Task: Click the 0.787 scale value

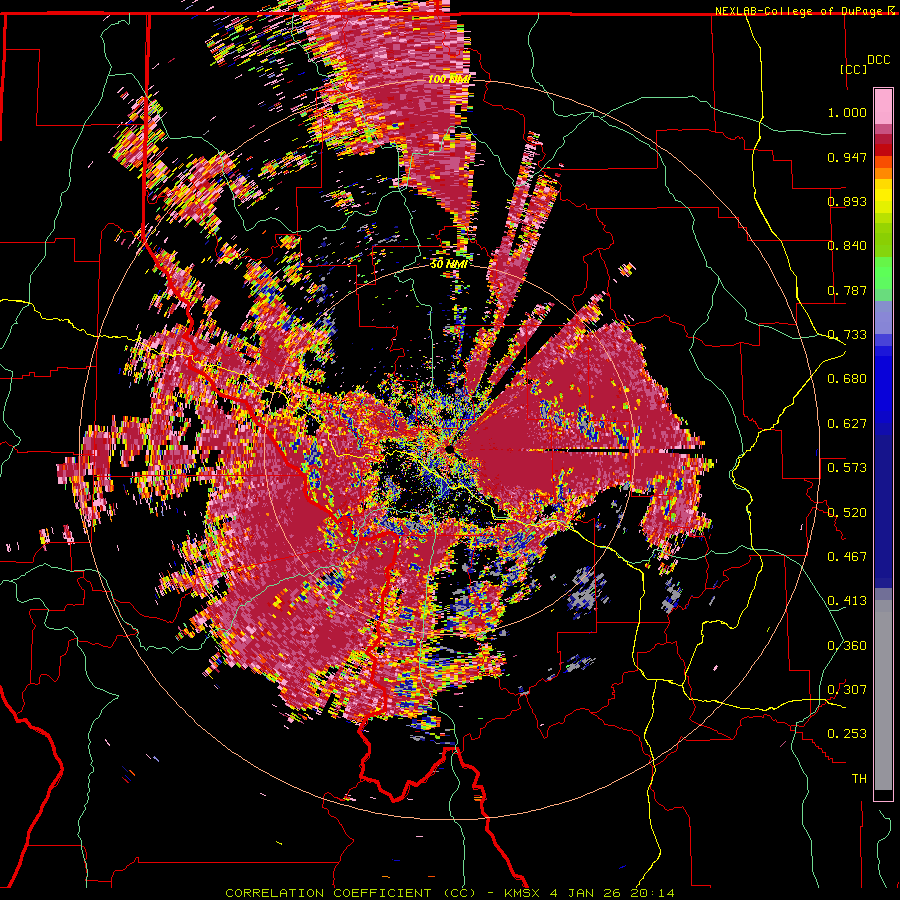Action: coord(847,290)
